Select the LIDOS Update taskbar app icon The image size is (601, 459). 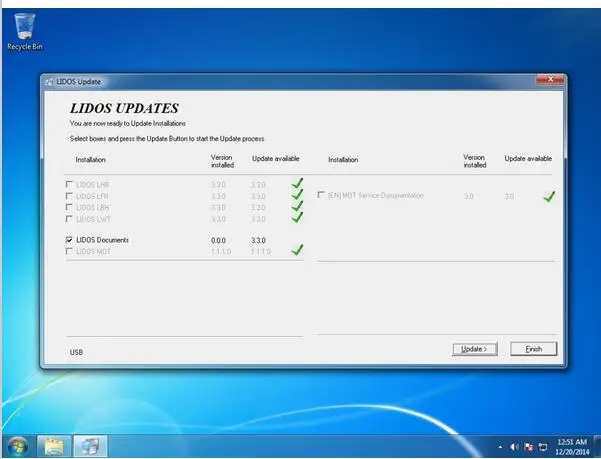pyautogui.click(x=90, y=446)
